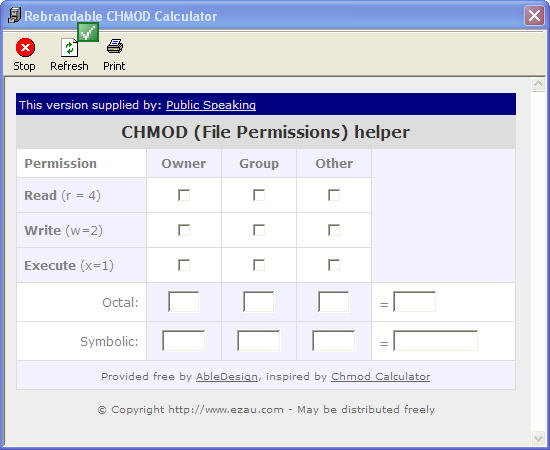The height and width of the screenshot is (450, 550).
Task: Click the Other symbolic input field
Action: pos(334,341)
